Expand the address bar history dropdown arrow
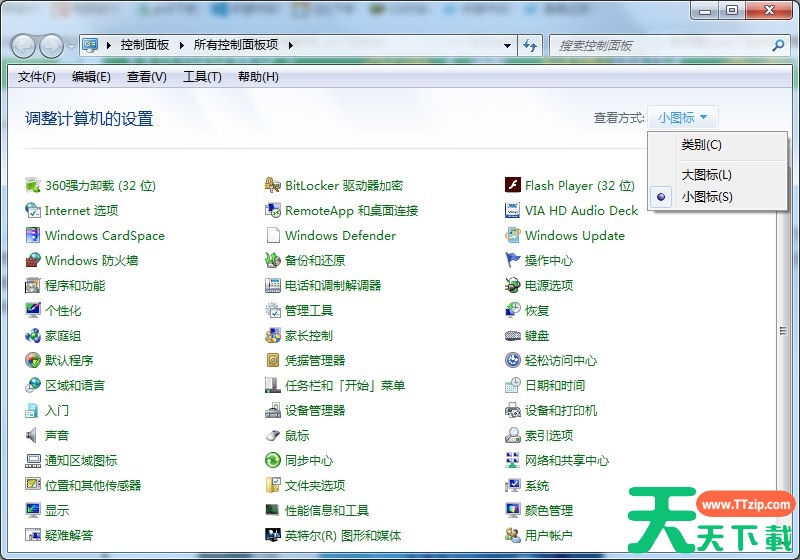The height and width of the screenshot is (560, 800). click(506, 45)
